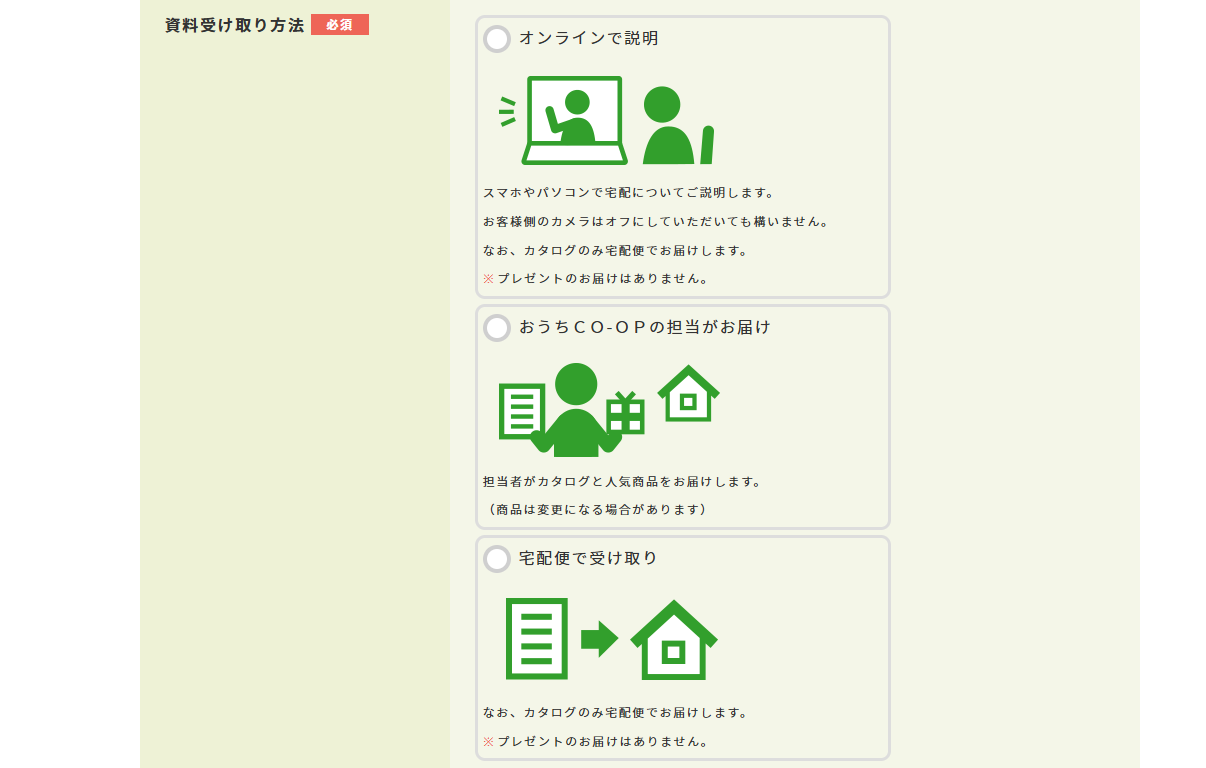Select the 宅配便で受け取り radio button
The height and width of the screenshot is (768, 1206).
click(x=496, y=559)
